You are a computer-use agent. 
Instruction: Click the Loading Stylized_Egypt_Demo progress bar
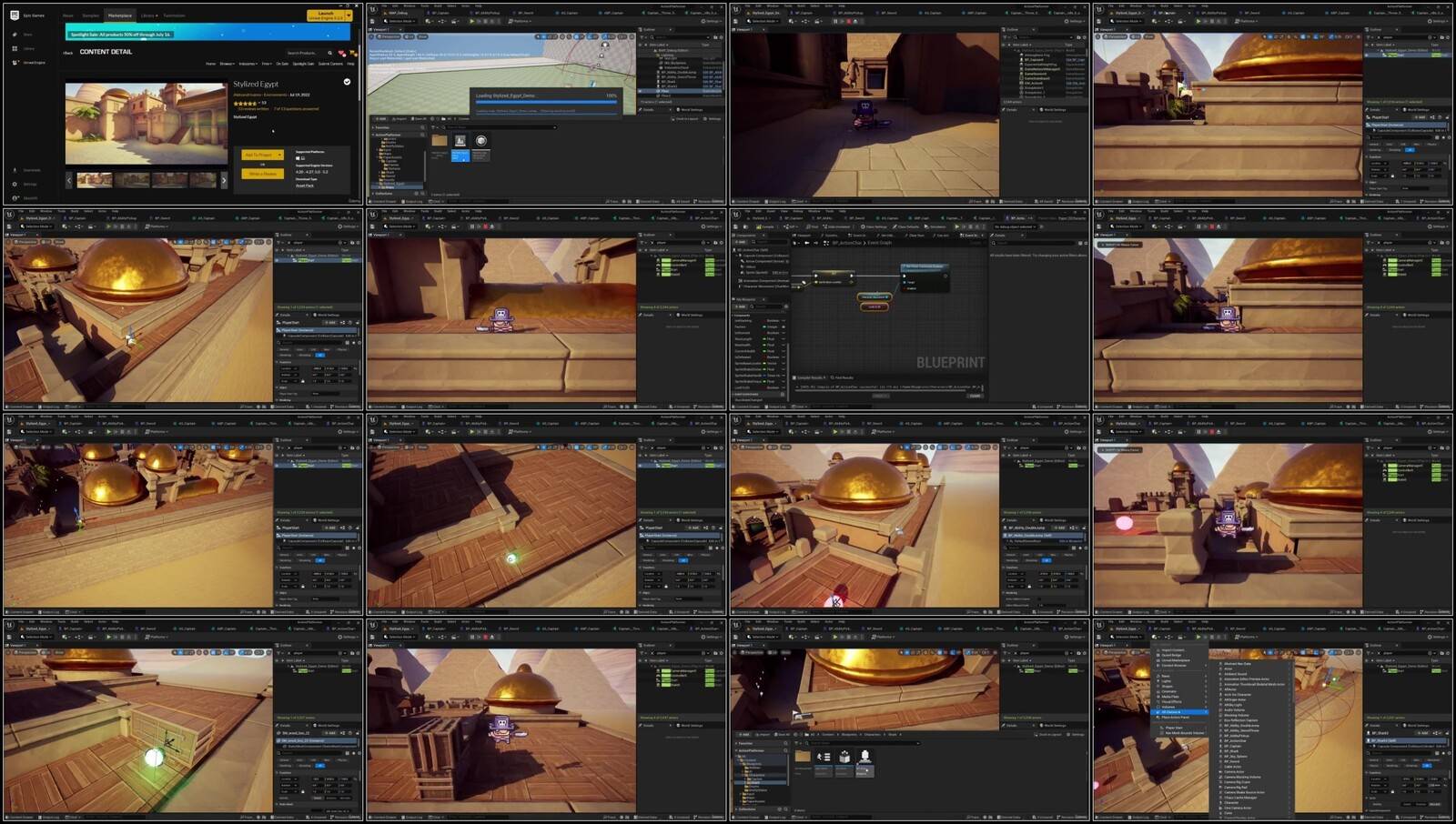[546, 102]
